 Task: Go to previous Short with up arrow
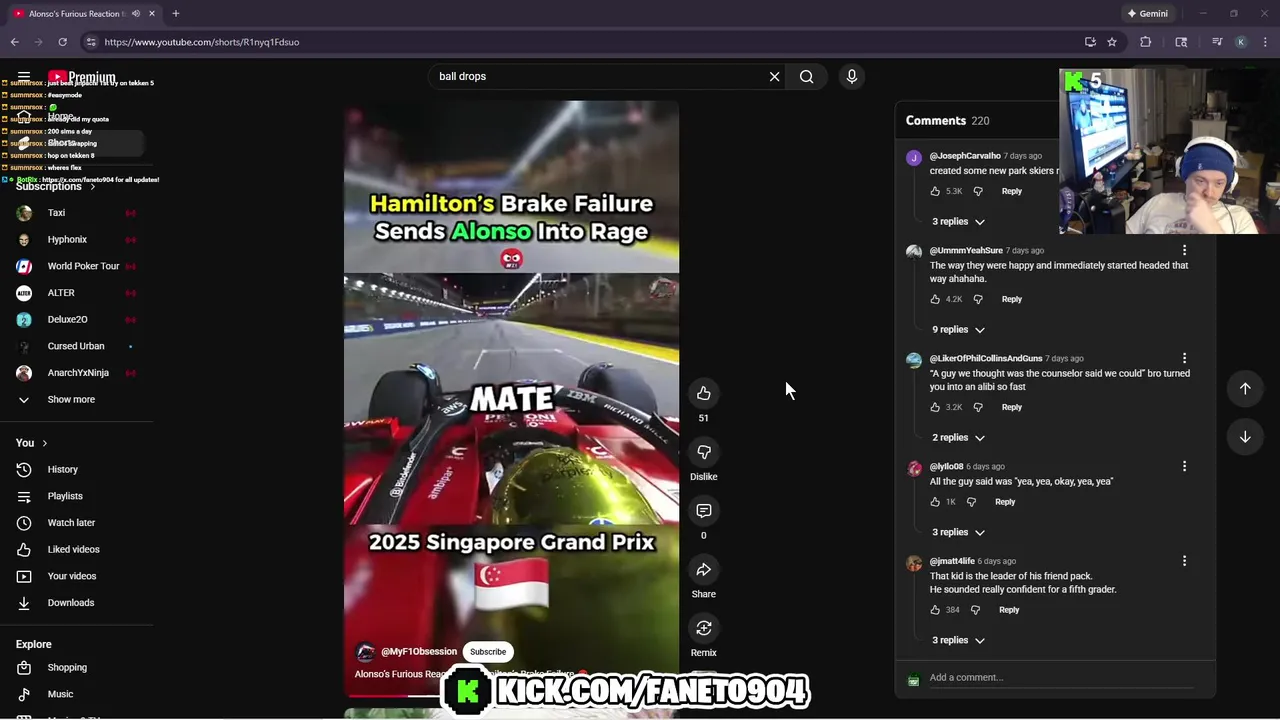1245,388
